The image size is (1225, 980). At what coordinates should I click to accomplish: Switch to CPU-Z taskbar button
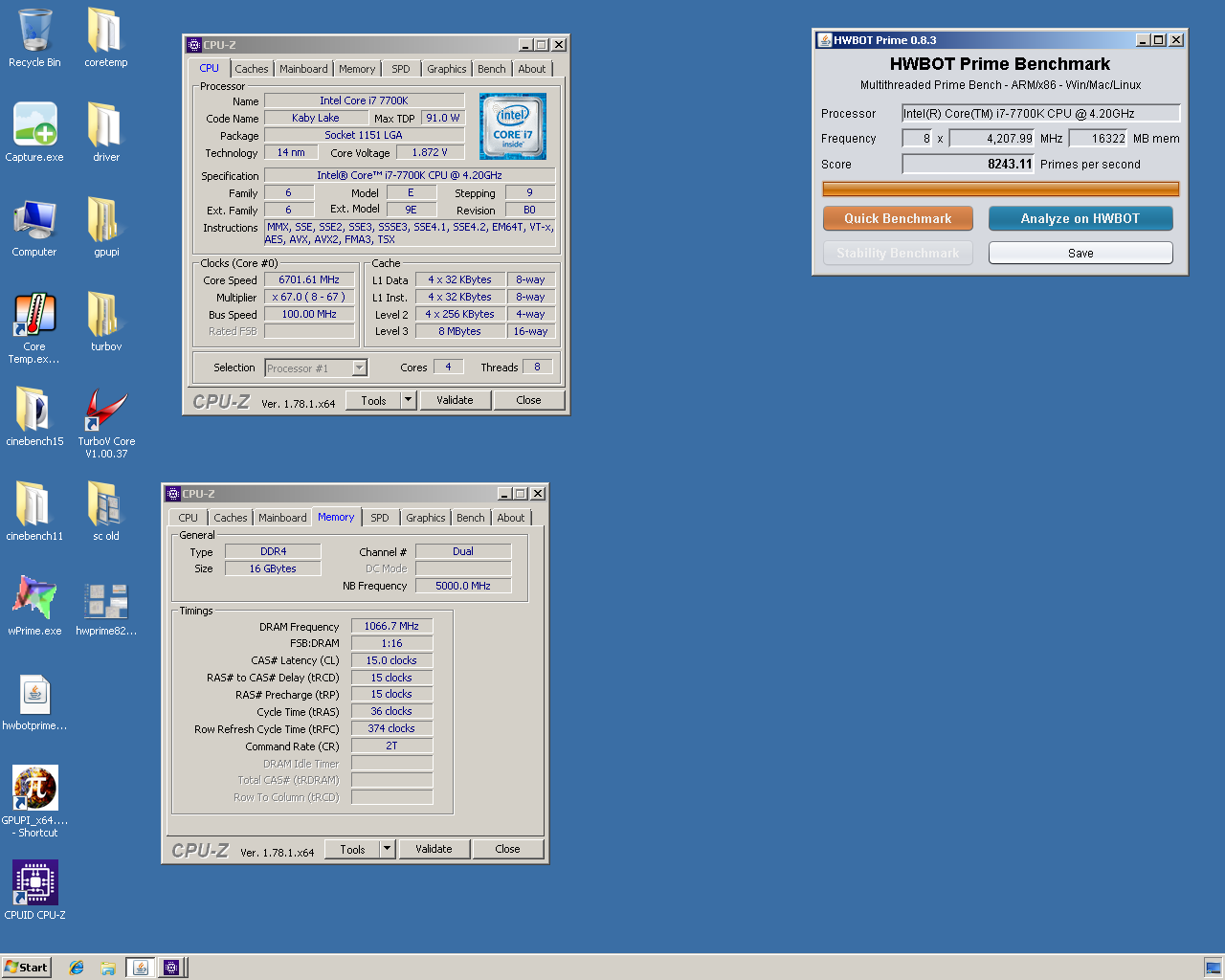tap(171, 968)
